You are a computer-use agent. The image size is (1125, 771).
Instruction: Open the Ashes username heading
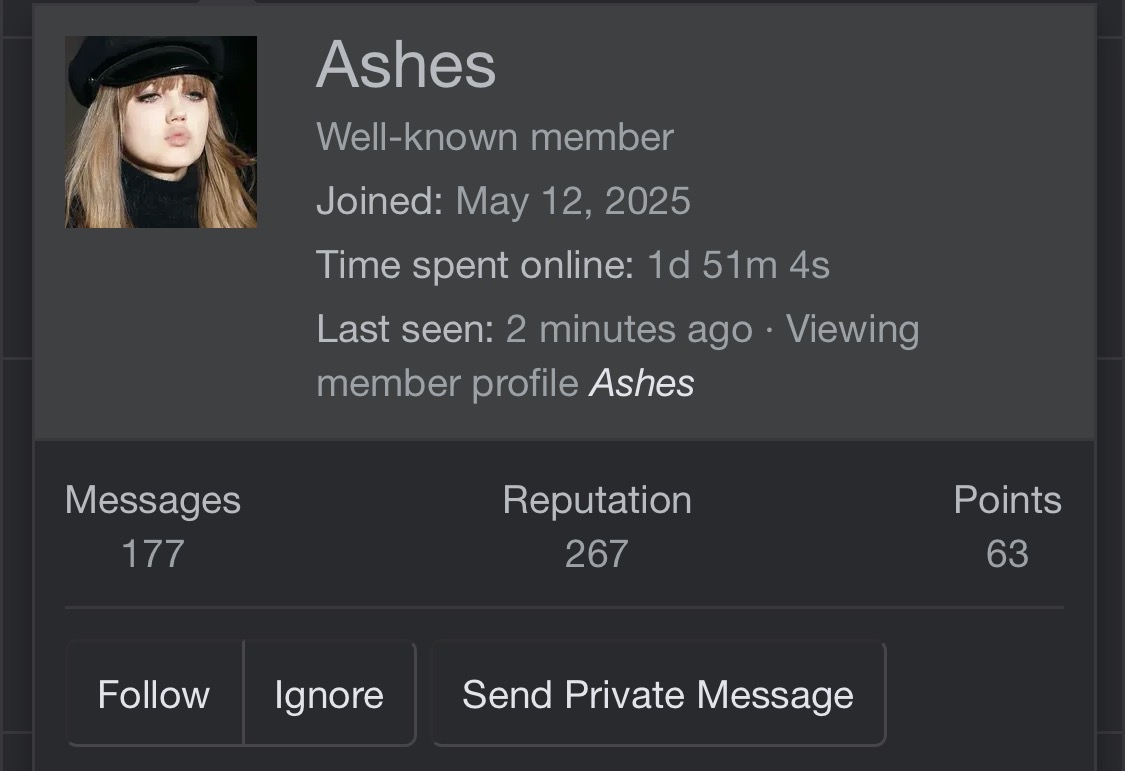click(406, 66)
